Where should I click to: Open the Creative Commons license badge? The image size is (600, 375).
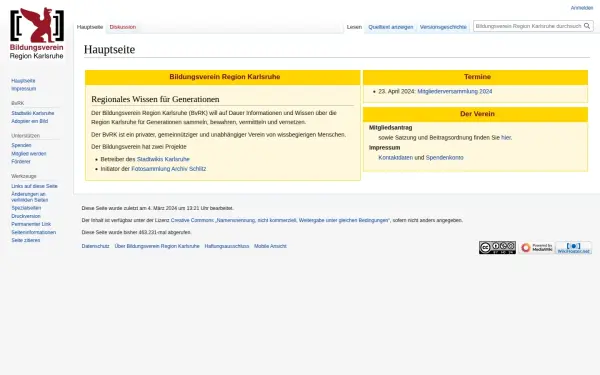[x=497, y=248]
